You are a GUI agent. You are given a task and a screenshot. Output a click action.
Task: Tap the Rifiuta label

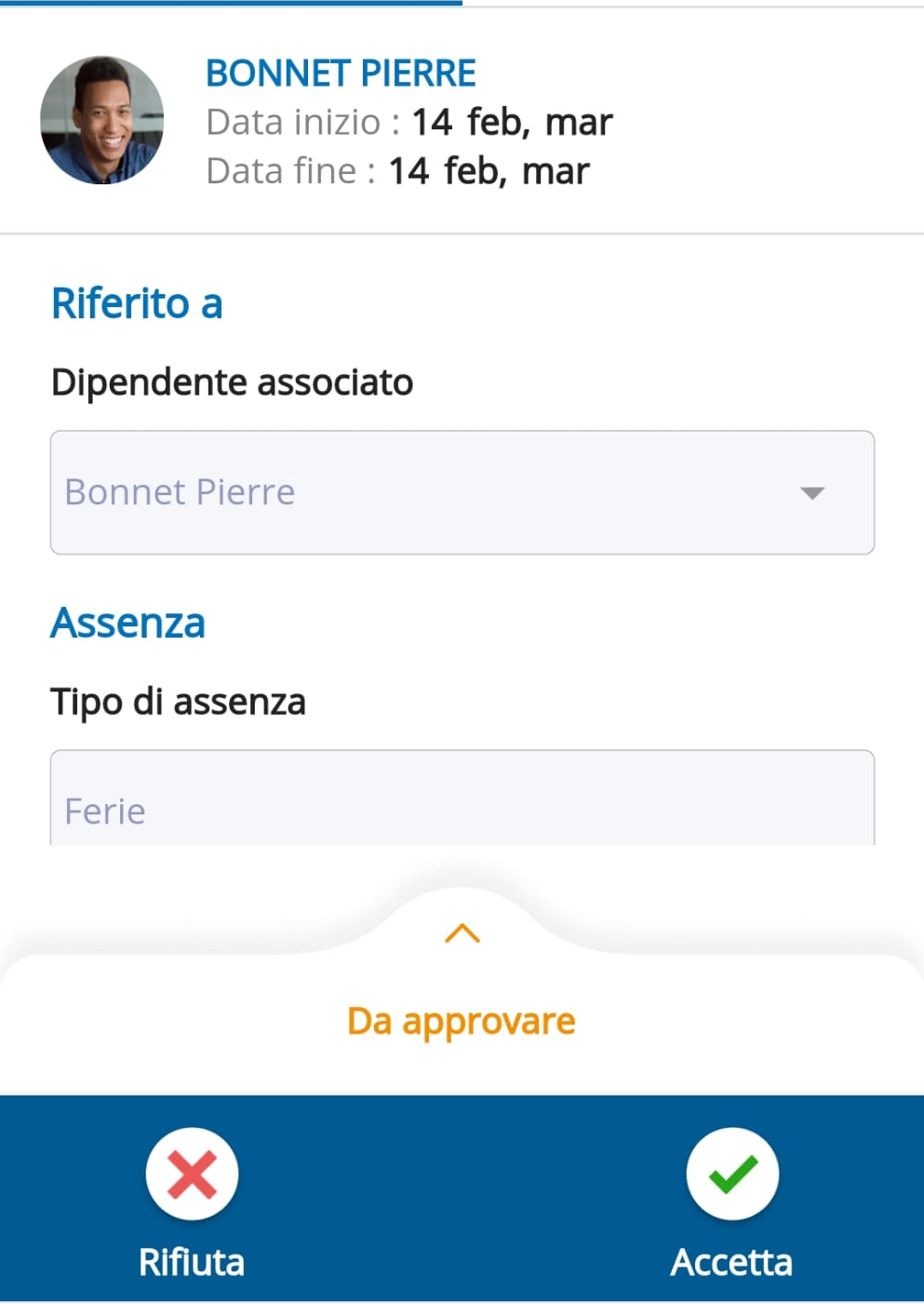[x=192, y=1262]
